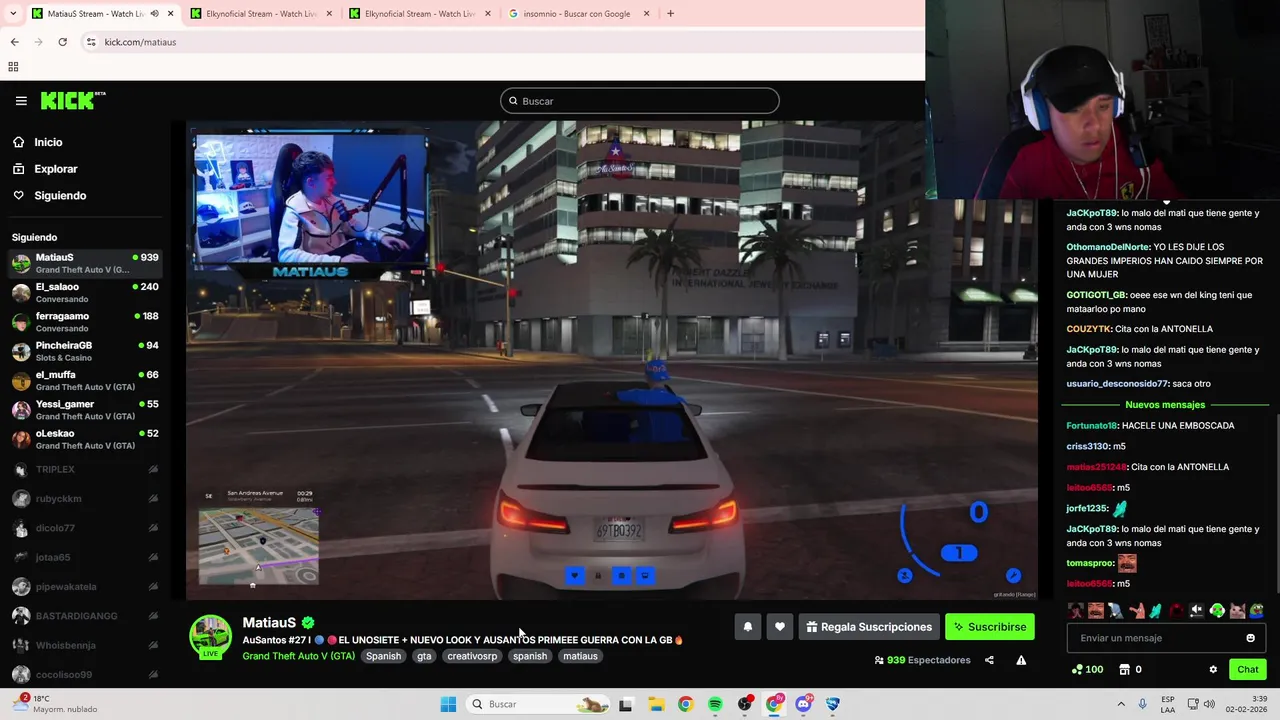Go back in browser history
The image size is (1280, 720).
point(14,42)
